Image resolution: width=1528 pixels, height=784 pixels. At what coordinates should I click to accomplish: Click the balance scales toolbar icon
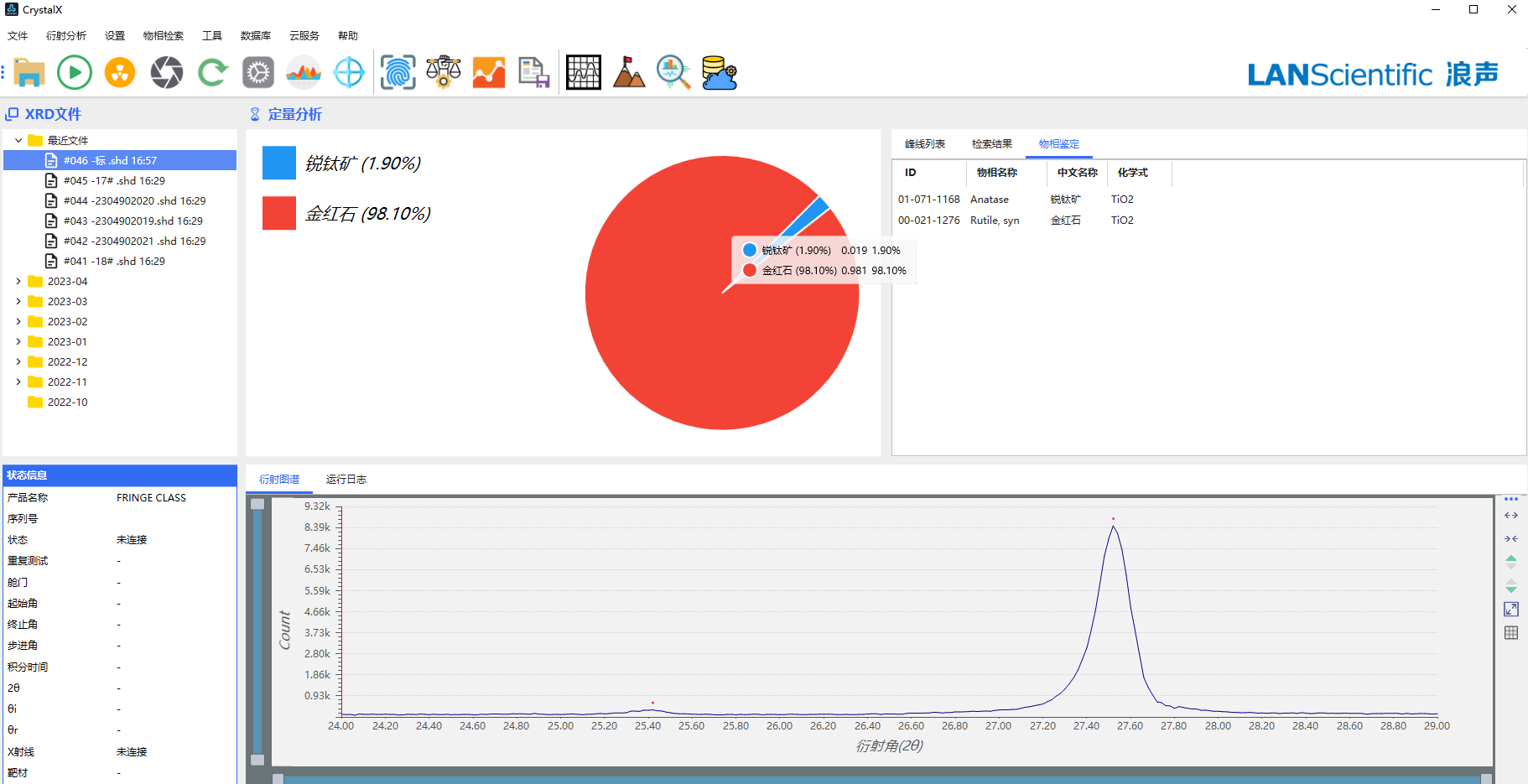(443, 73)
